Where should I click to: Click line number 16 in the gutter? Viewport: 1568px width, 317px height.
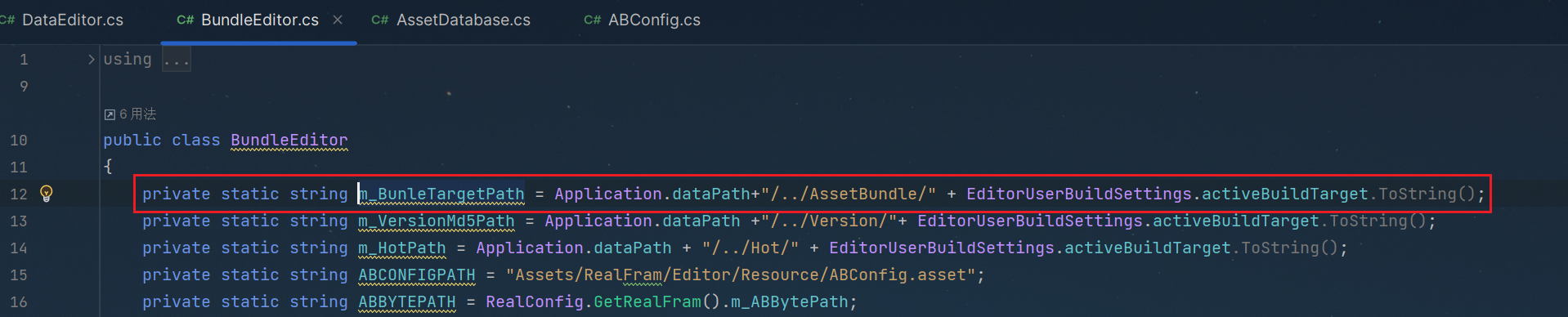coord(19,302)
